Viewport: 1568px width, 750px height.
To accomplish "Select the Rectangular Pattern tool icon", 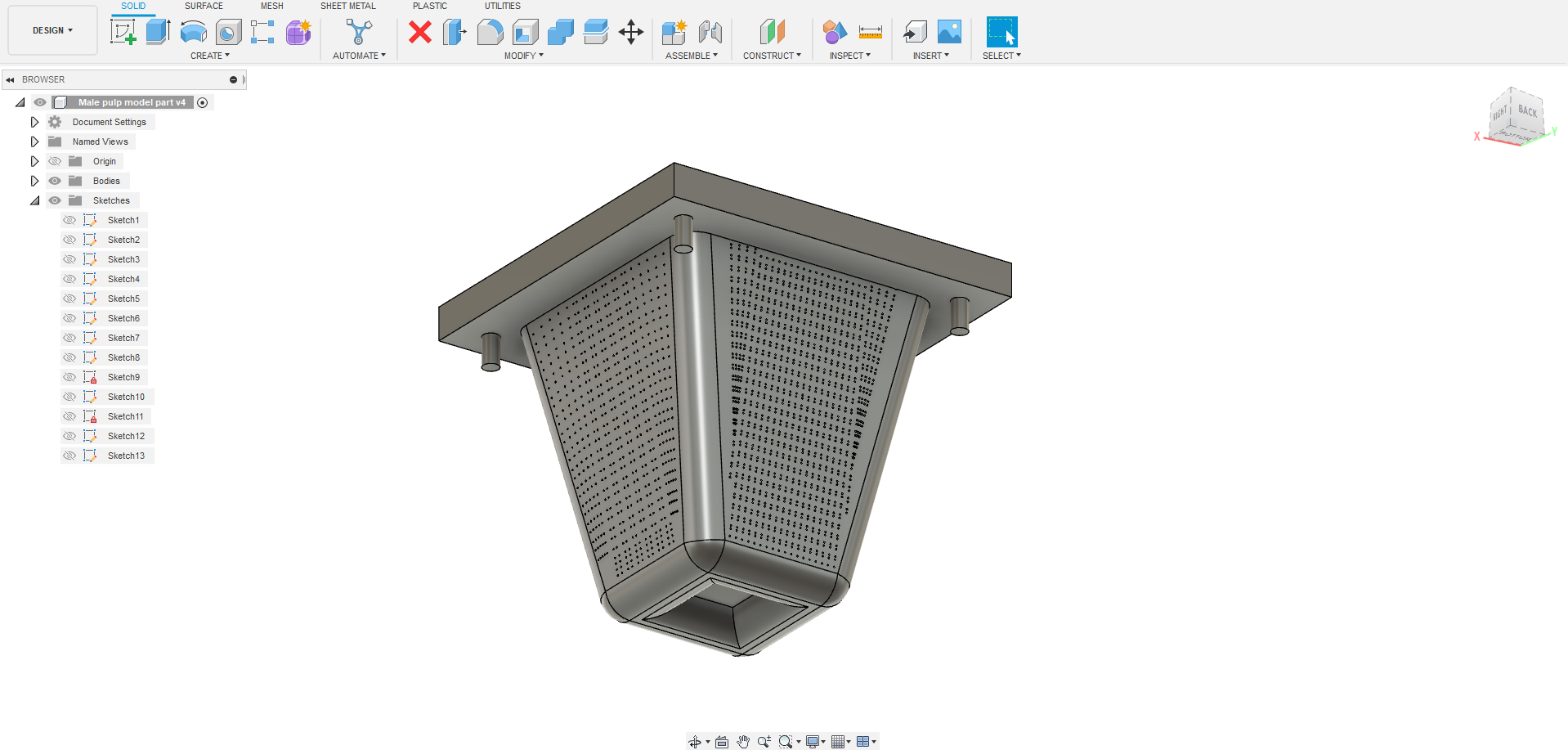I will click(x=262, y=32).
